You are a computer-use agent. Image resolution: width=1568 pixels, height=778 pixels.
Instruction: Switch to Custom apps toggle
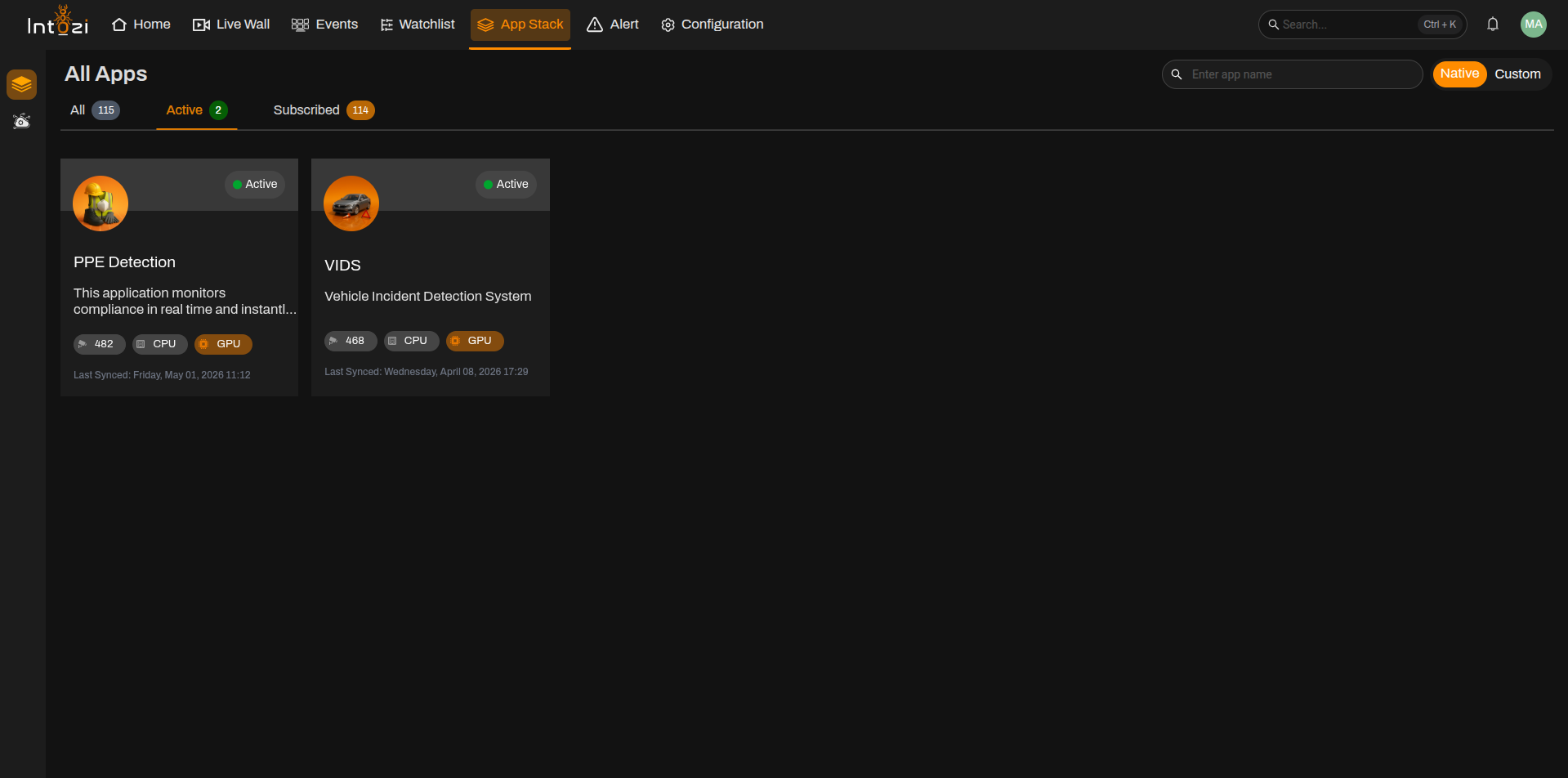point(1517,74)
